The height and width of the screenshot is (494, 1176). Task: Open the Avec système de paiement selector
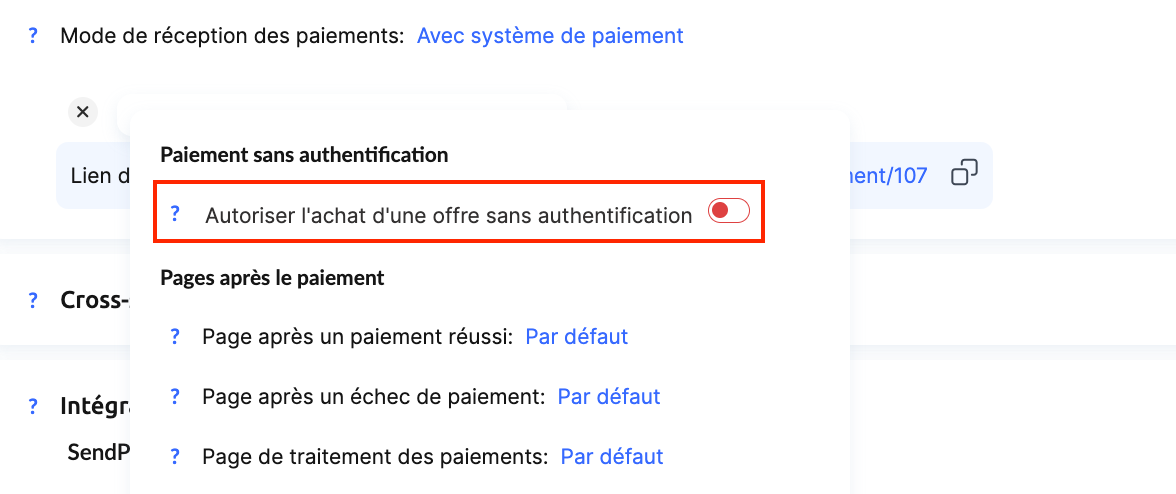[550, 36]
